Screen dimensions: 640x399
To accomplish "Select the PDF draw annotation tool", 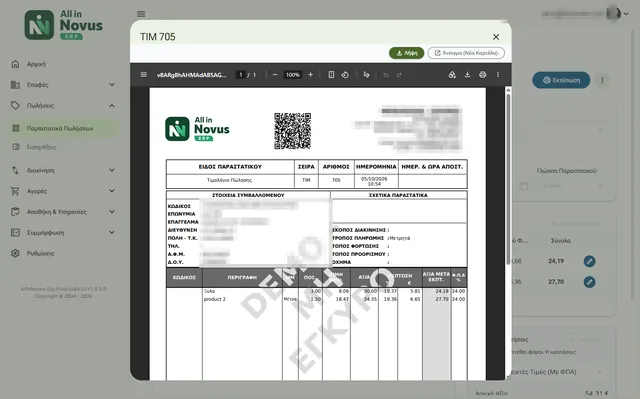I will (x=367, y=75).
